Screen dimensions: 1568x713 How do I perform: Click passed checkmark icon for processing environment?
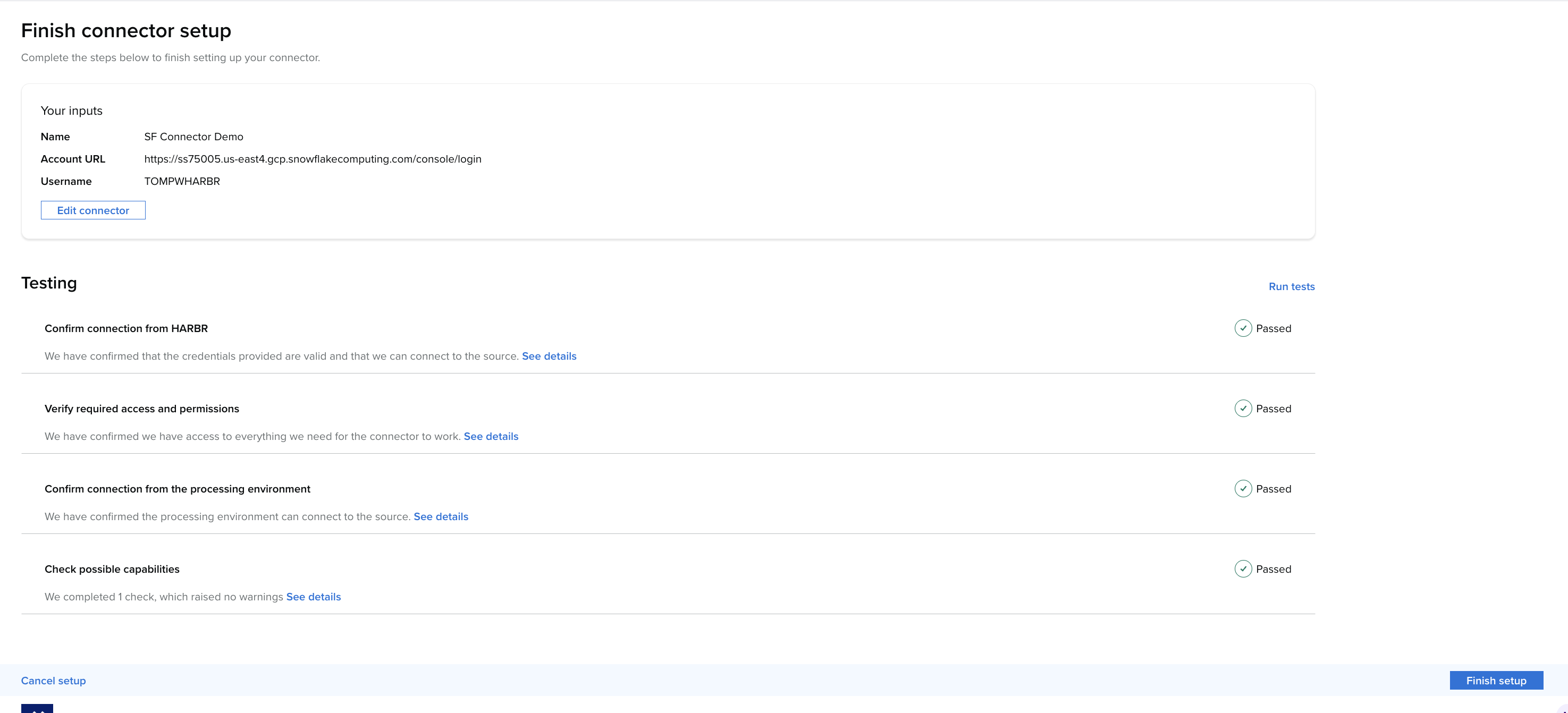point(1243,488)
